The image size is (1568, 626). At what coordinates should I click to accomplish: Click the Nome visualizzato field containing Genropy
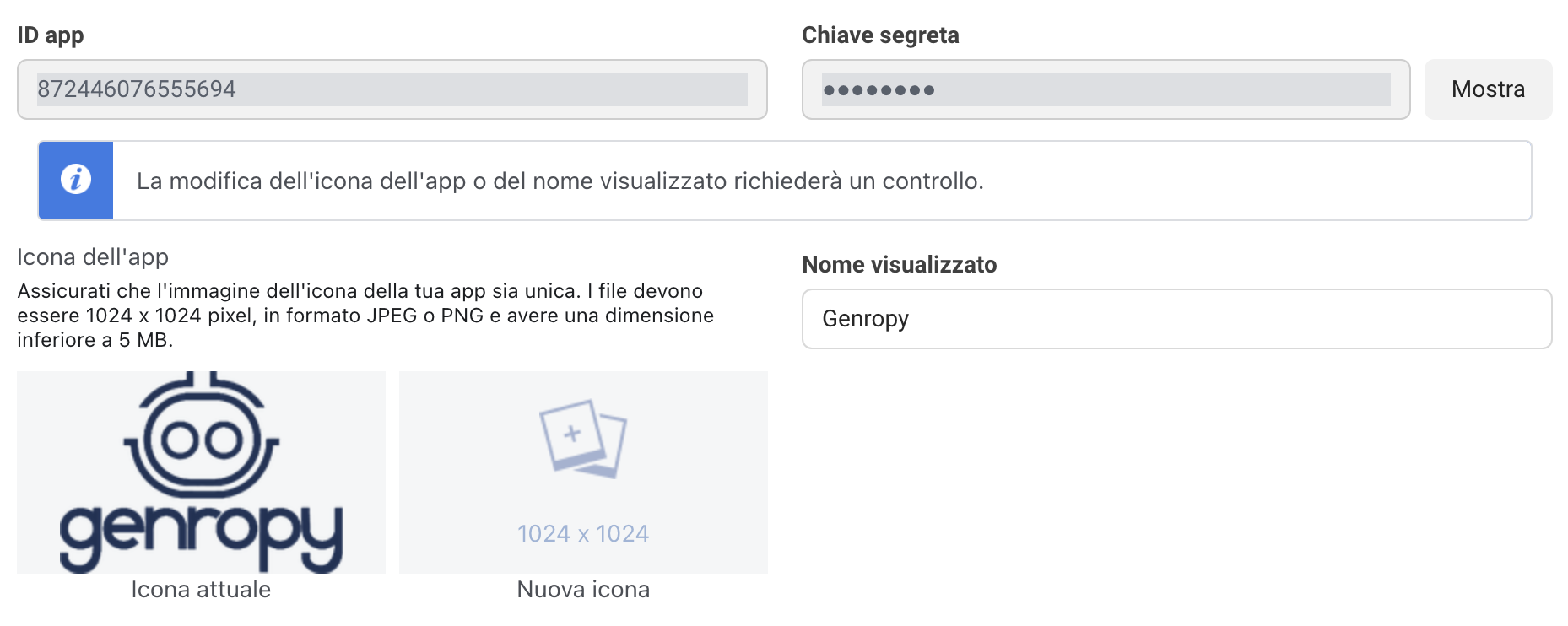1176,319
